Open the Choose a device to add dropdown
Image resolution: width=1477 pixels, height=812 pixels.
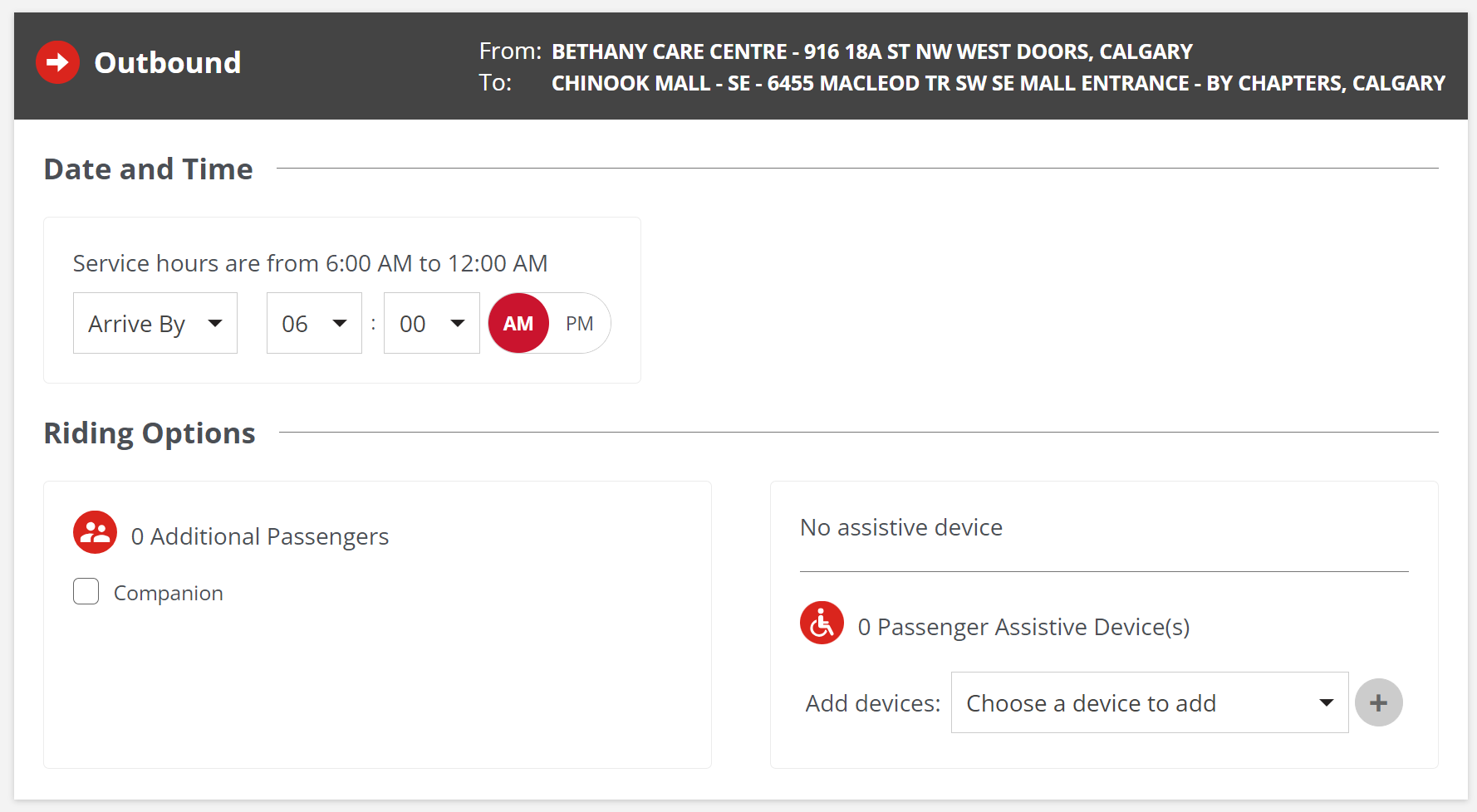click(1149, 702)
